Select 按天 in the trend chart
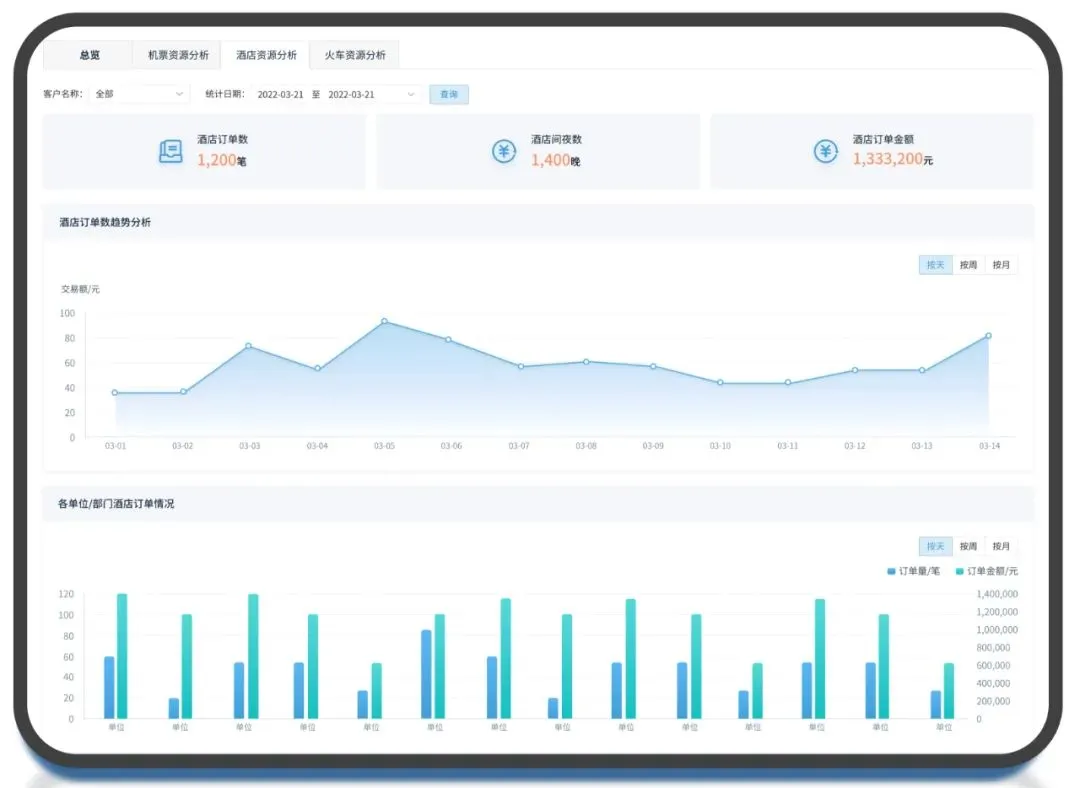This screenshot has width=1080, height=788. tap(935, 265)
